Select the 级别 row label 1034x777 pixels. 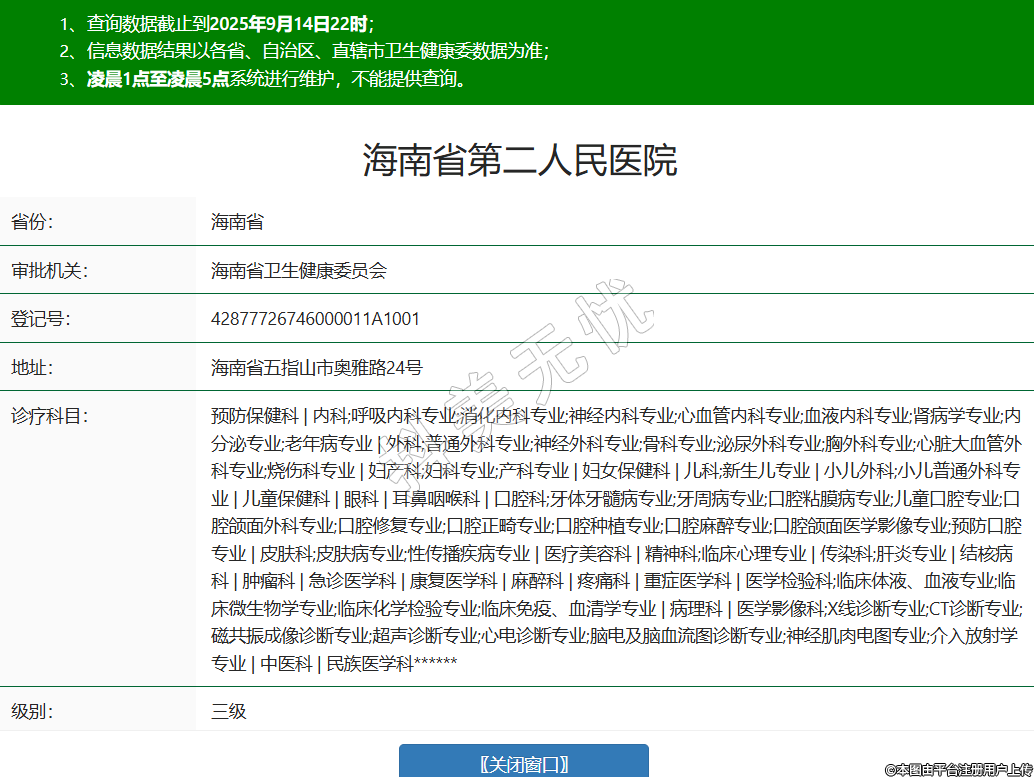[x=32, y=712]
